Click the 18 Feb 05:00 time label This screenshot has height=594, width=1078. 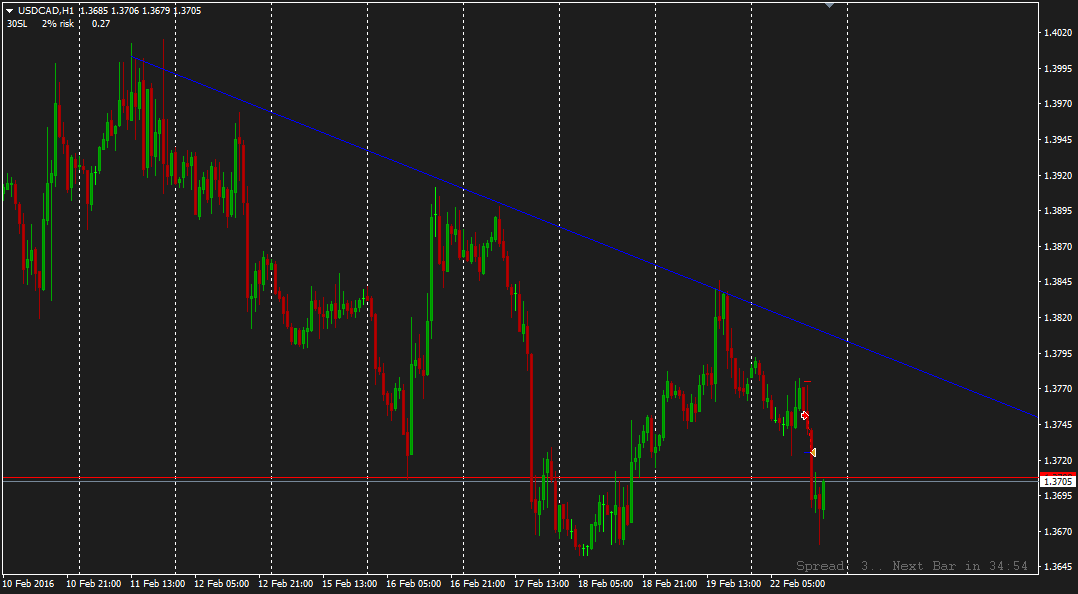point(606,584)
